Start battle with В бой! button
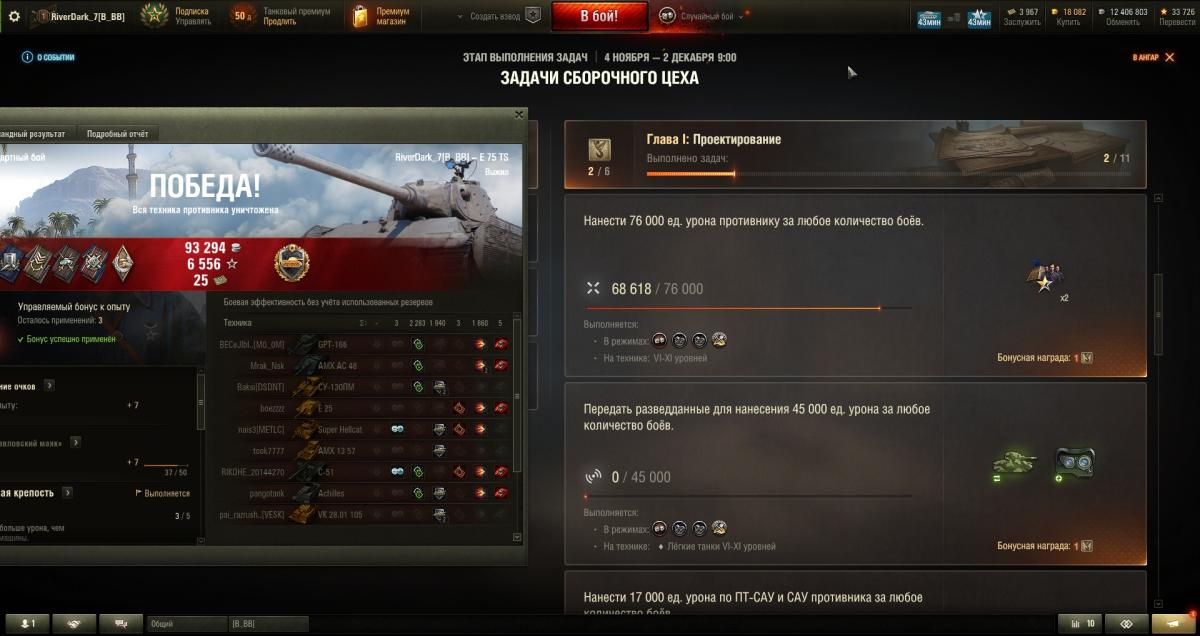The height and width of the screenshot is (636, 1200). click(x=600, y=16)
